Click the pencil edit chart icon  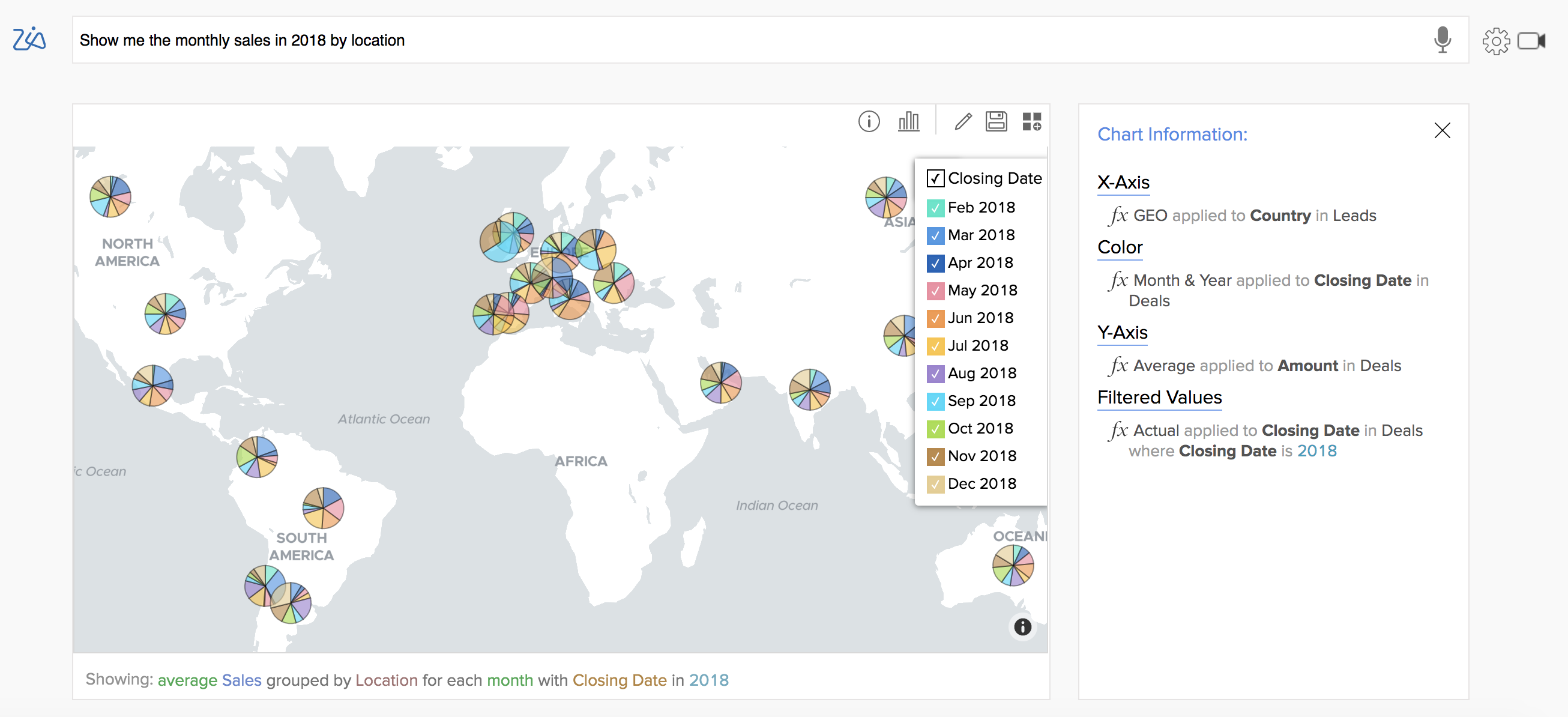(963, 122)
